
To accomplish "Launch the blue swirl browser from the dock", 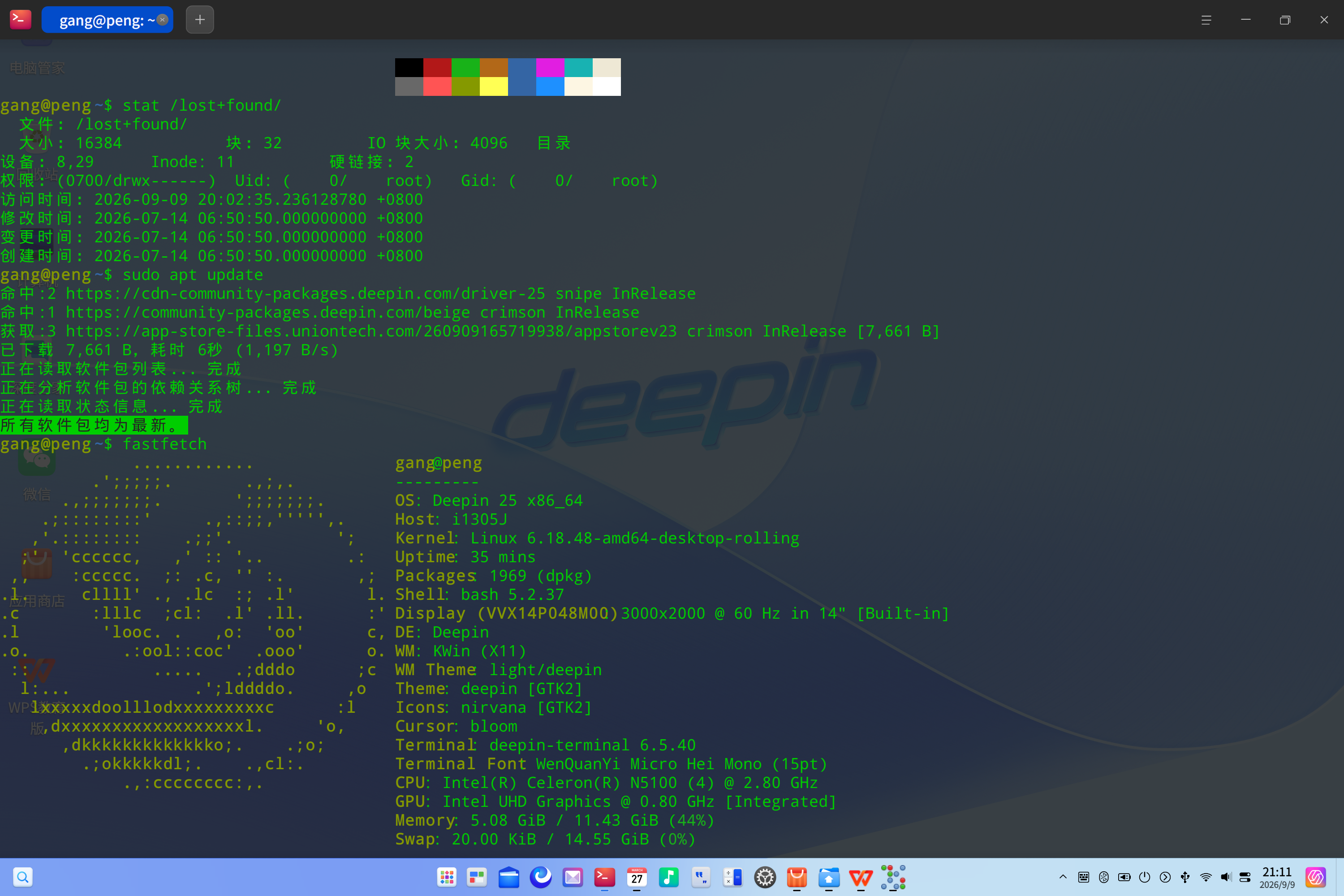I will (x=541, y=877).
